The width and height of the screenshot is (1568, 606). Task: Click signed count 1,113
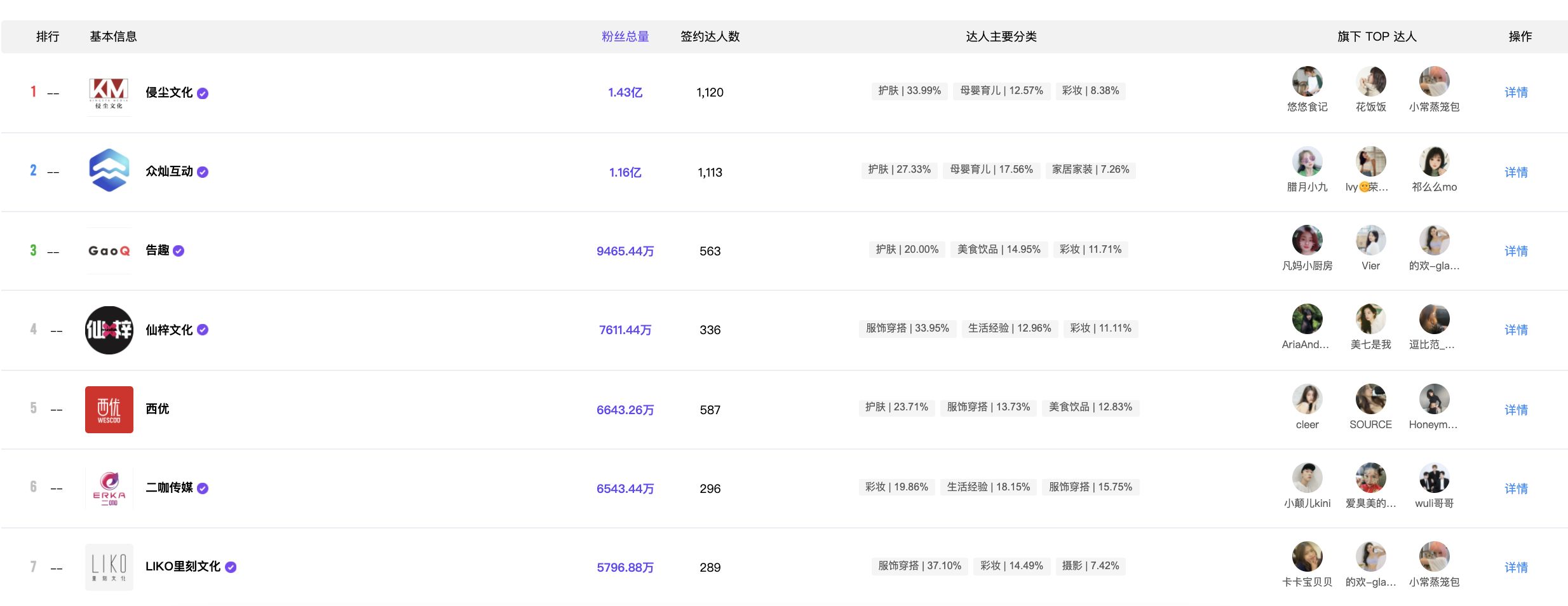click(710, 173)
